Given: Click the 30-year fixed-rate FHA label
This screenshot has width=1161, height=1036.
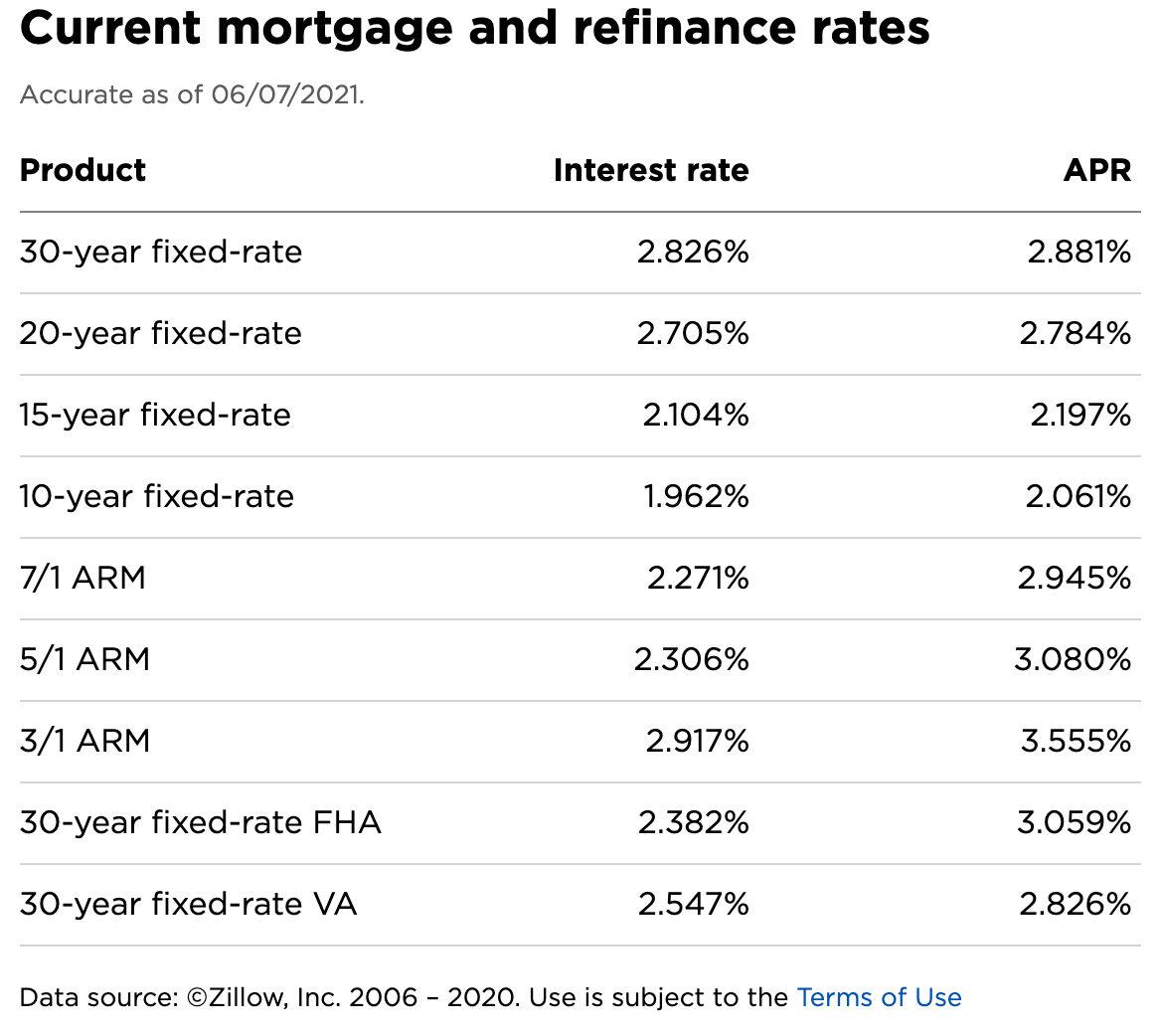Looking at the screenshot, I should 201,822.
